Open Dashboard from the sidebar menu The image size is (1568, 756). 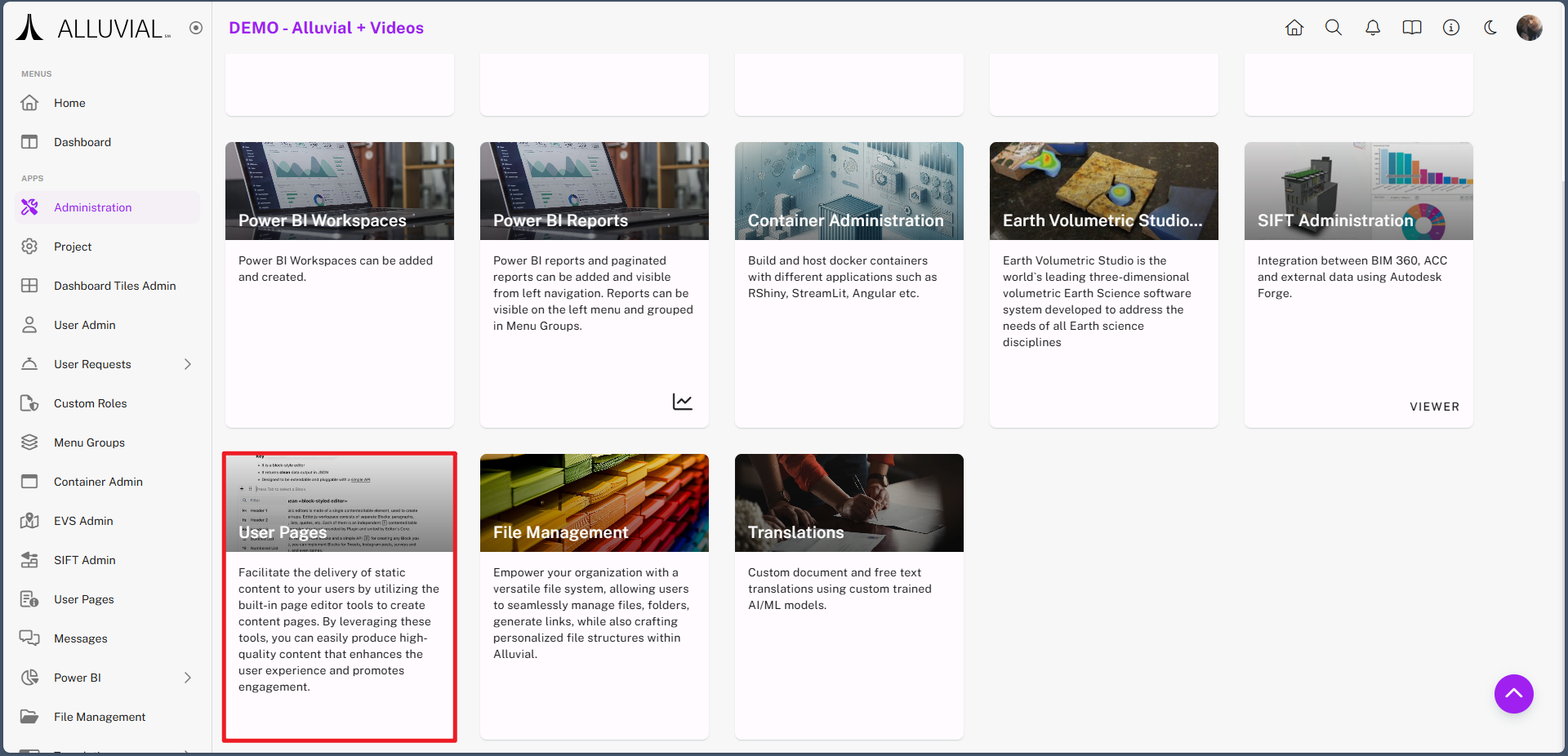pos(82,142)
